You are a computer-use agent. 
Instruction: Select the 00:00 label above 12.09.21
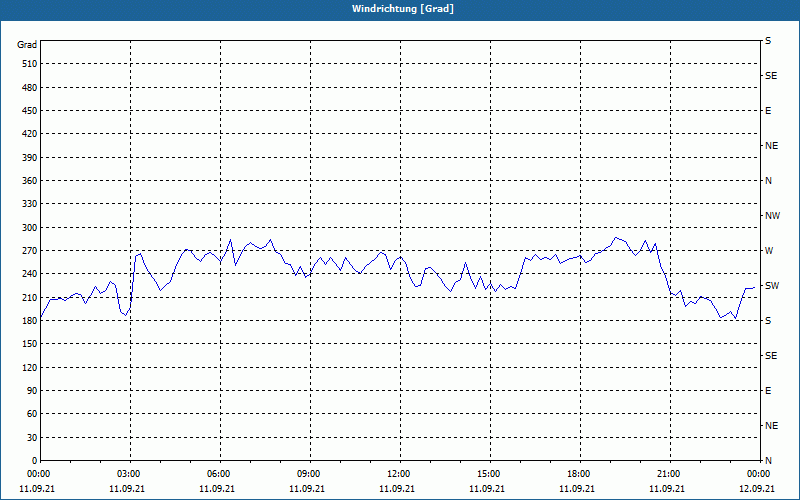(758, 474)
